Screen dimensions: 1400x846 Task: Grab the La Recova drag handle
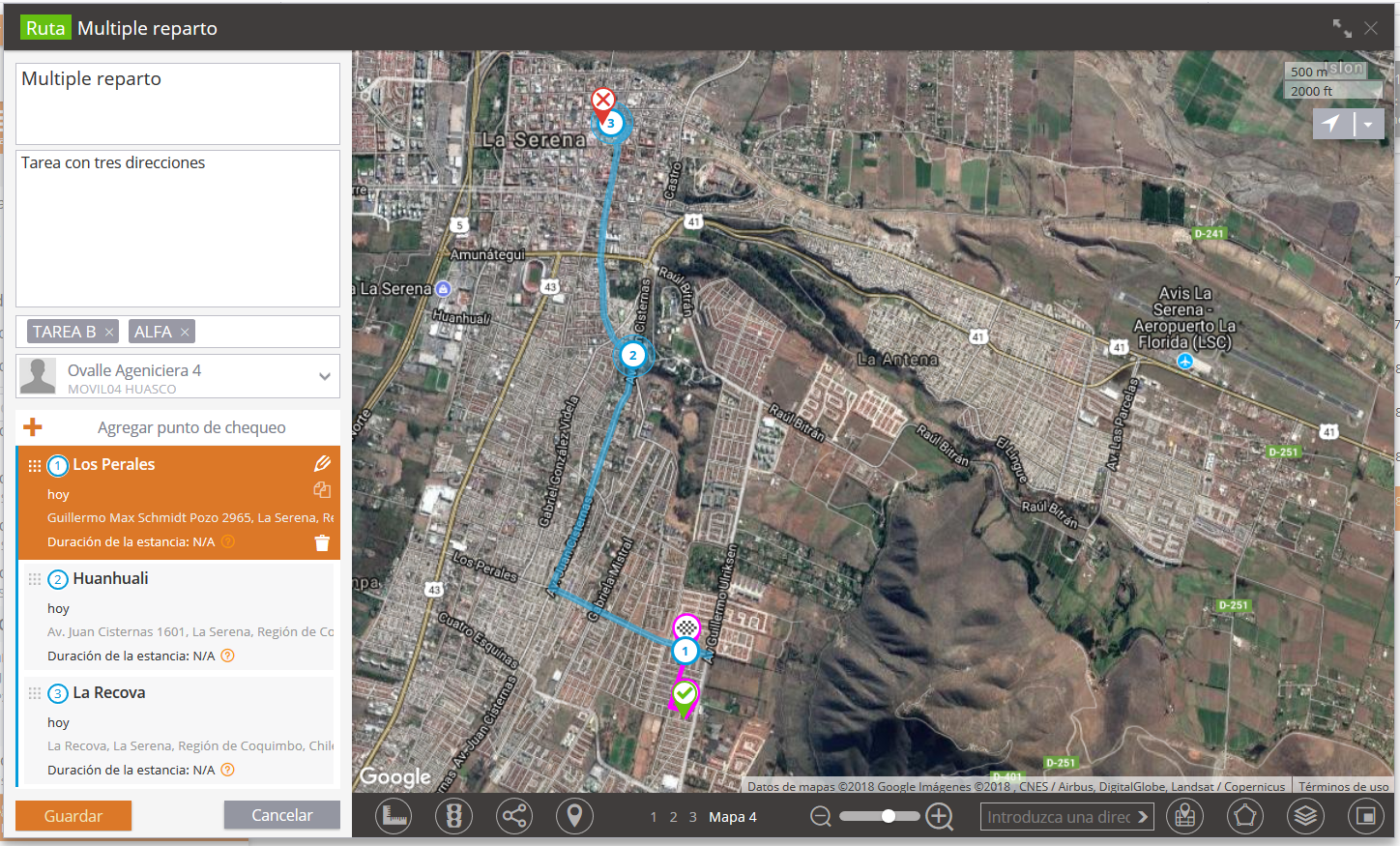click(x=35, y=693)
